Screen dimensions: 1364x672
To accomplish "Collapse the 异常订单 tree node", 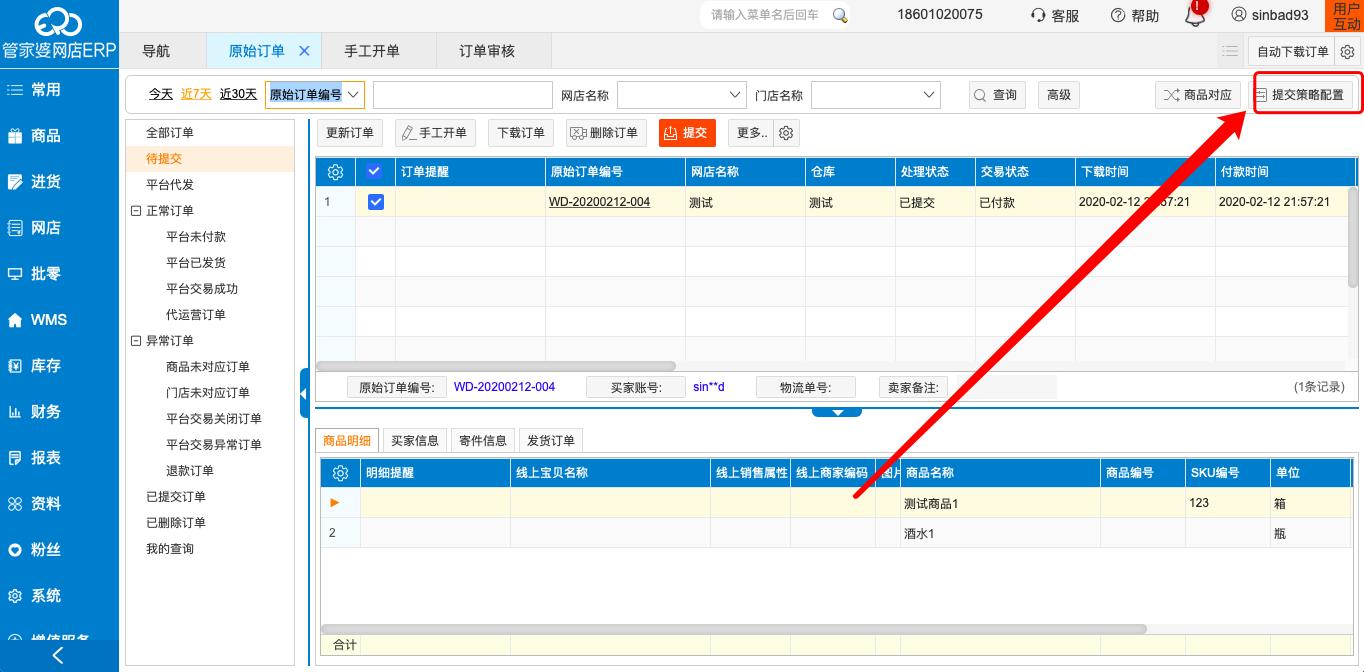I will coord(136,341).
